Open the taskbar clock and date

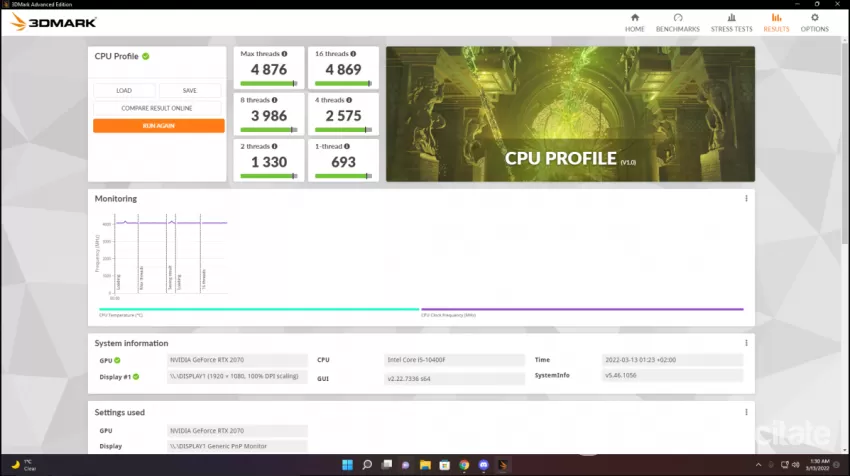point(817,465)
